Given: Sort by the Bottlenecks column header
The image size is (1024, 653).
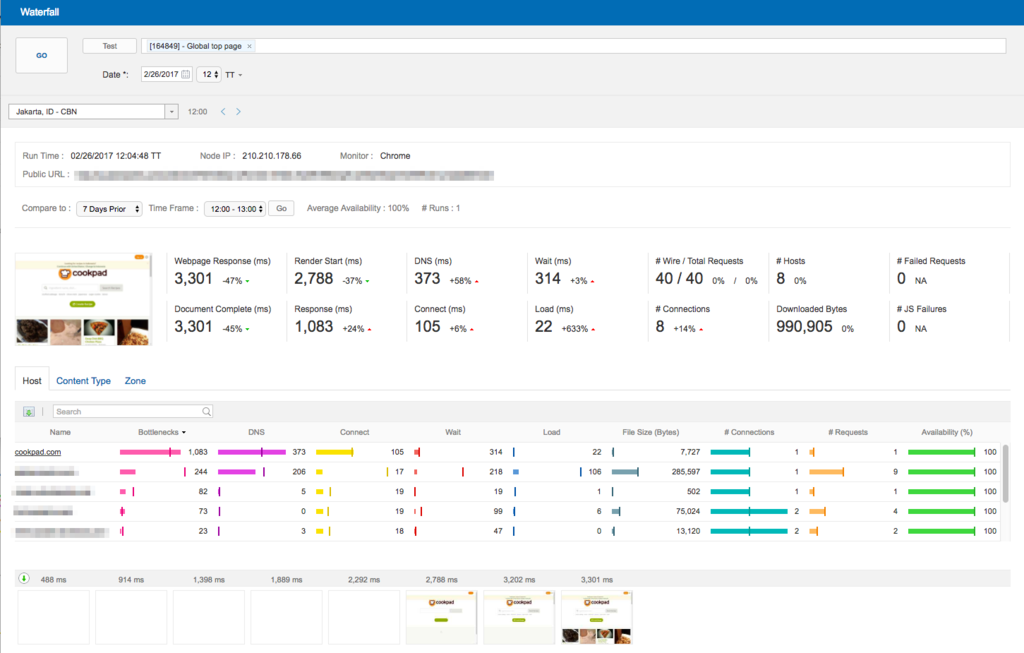Looking at the screenshot, I should point(161,432).
